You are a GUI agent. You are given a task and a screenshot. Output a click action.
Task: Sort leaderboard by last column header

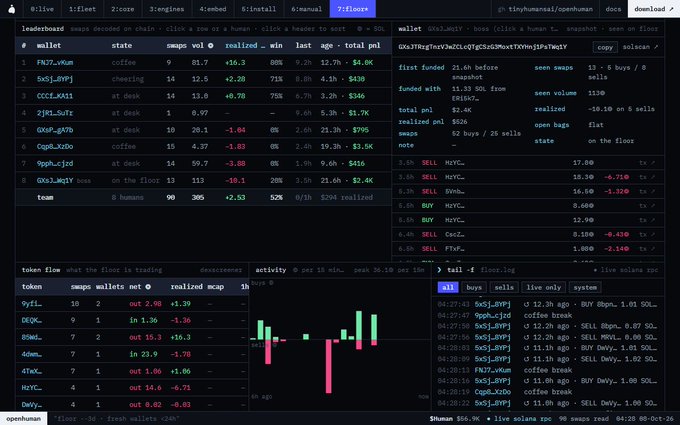[303, 46]
